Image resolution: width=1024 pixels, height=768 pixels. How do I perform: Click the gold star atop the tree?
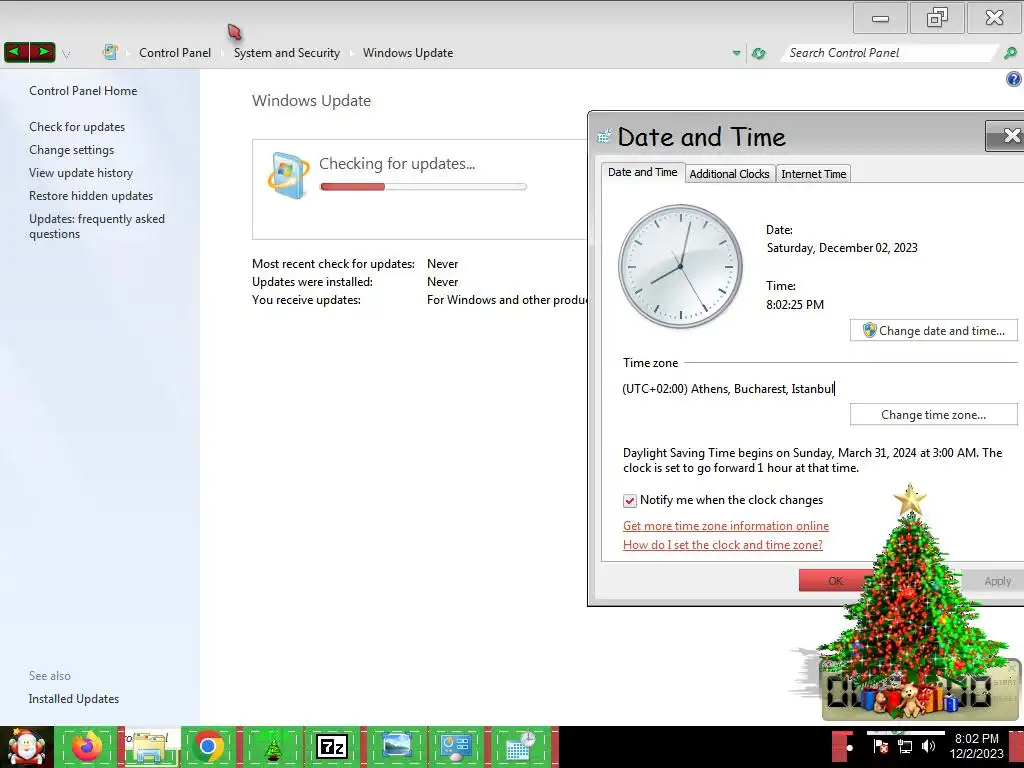910,500
